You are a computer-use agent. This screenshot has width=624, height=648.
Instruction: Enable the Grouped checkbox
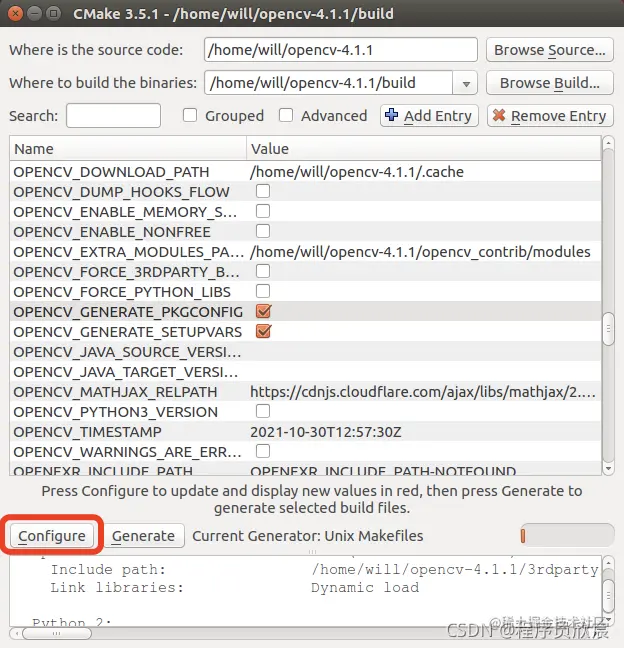point(190,115)
